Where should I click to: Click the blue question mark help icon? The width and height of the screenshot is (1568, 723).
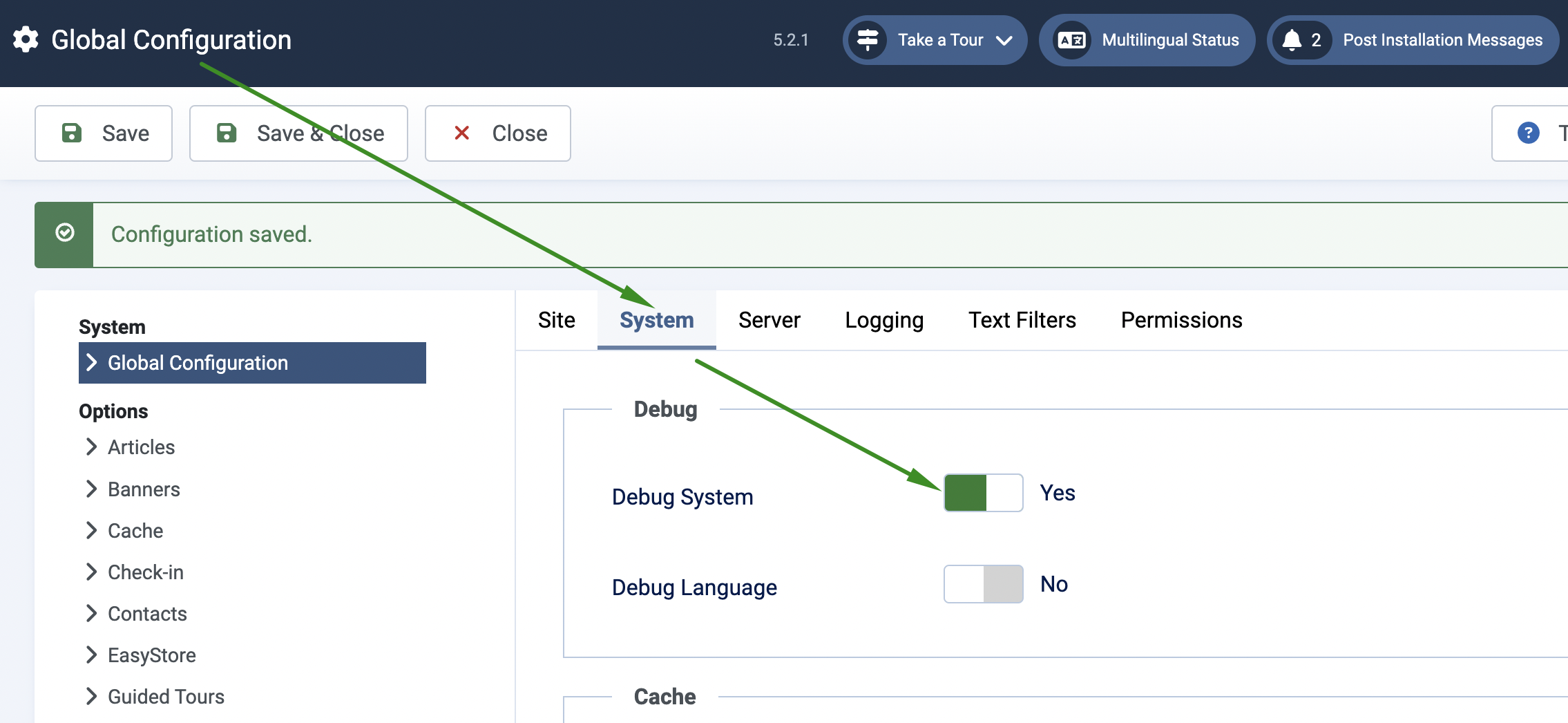tap(1528, 133)
